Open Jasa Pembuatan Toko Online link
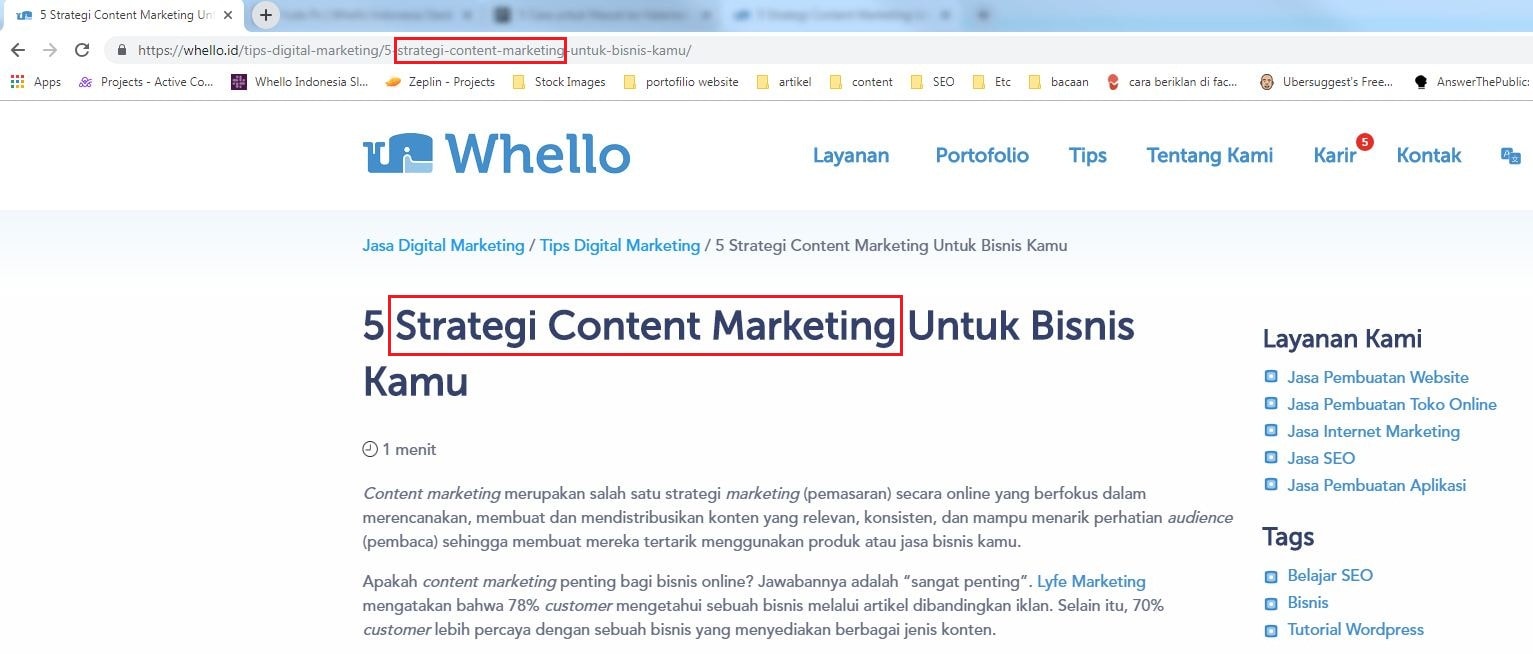The height and width of the screenshot is (654, 1533). point(1391,404)
